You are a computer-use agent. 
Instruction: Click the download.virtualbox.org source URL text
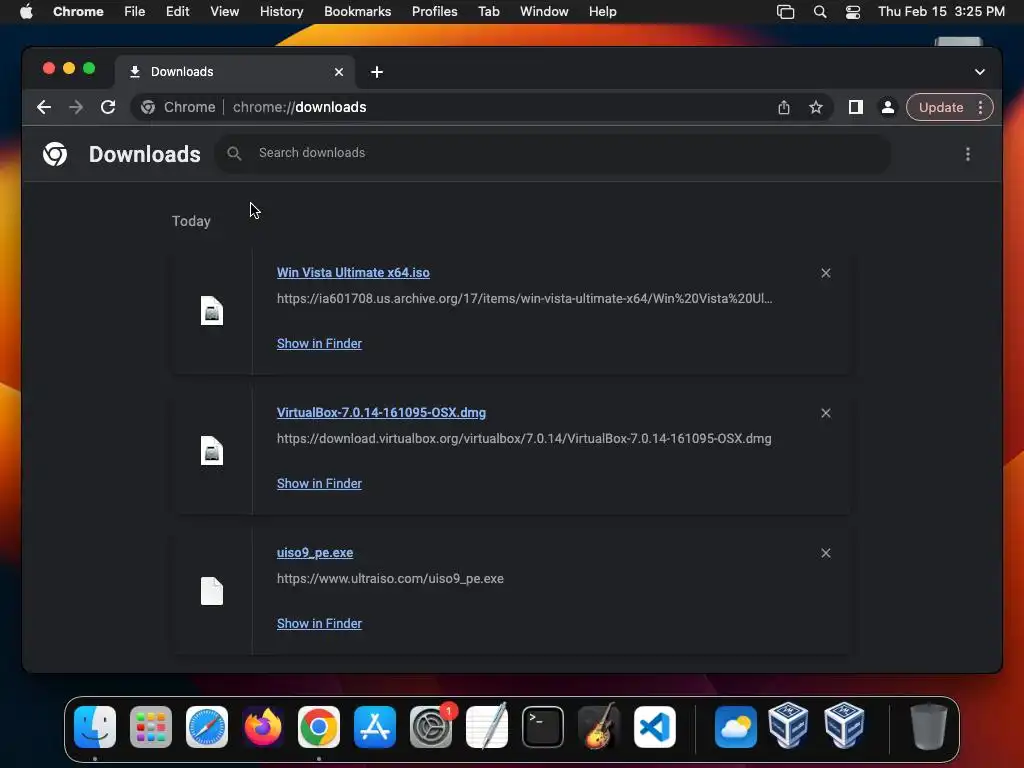point(524,438)
